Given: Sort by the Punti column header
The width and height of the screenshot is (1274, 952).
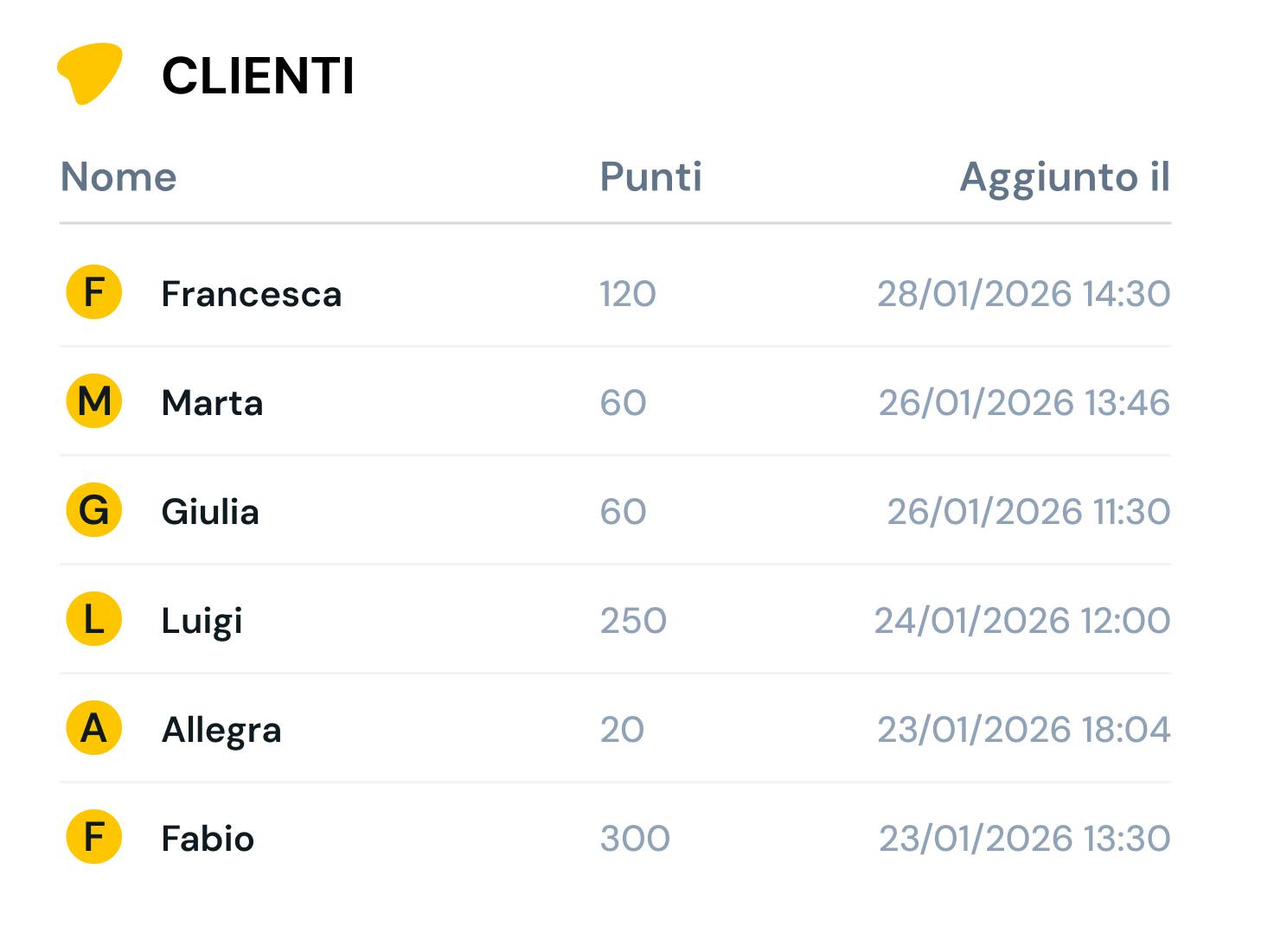Looking at the screenshot, I should click(x=650, y=177).
